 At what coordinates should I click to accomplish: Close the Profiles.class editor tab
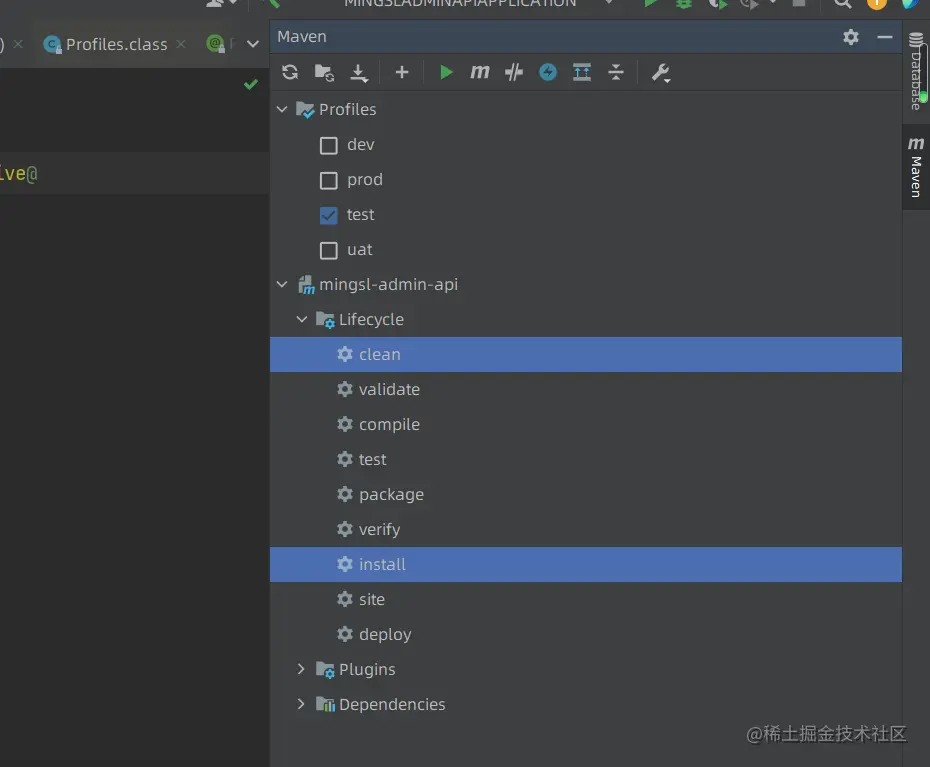[181, 44]
